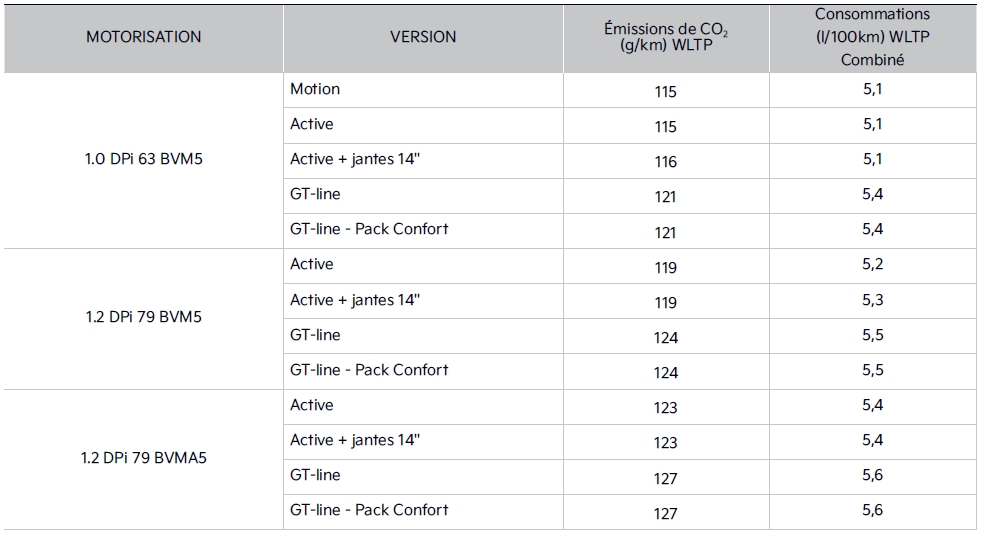Viewport: 983px width, 534px height.
Task: Select Active version under 1.2 DPi 79 BVM5
Action: [312, 264]
